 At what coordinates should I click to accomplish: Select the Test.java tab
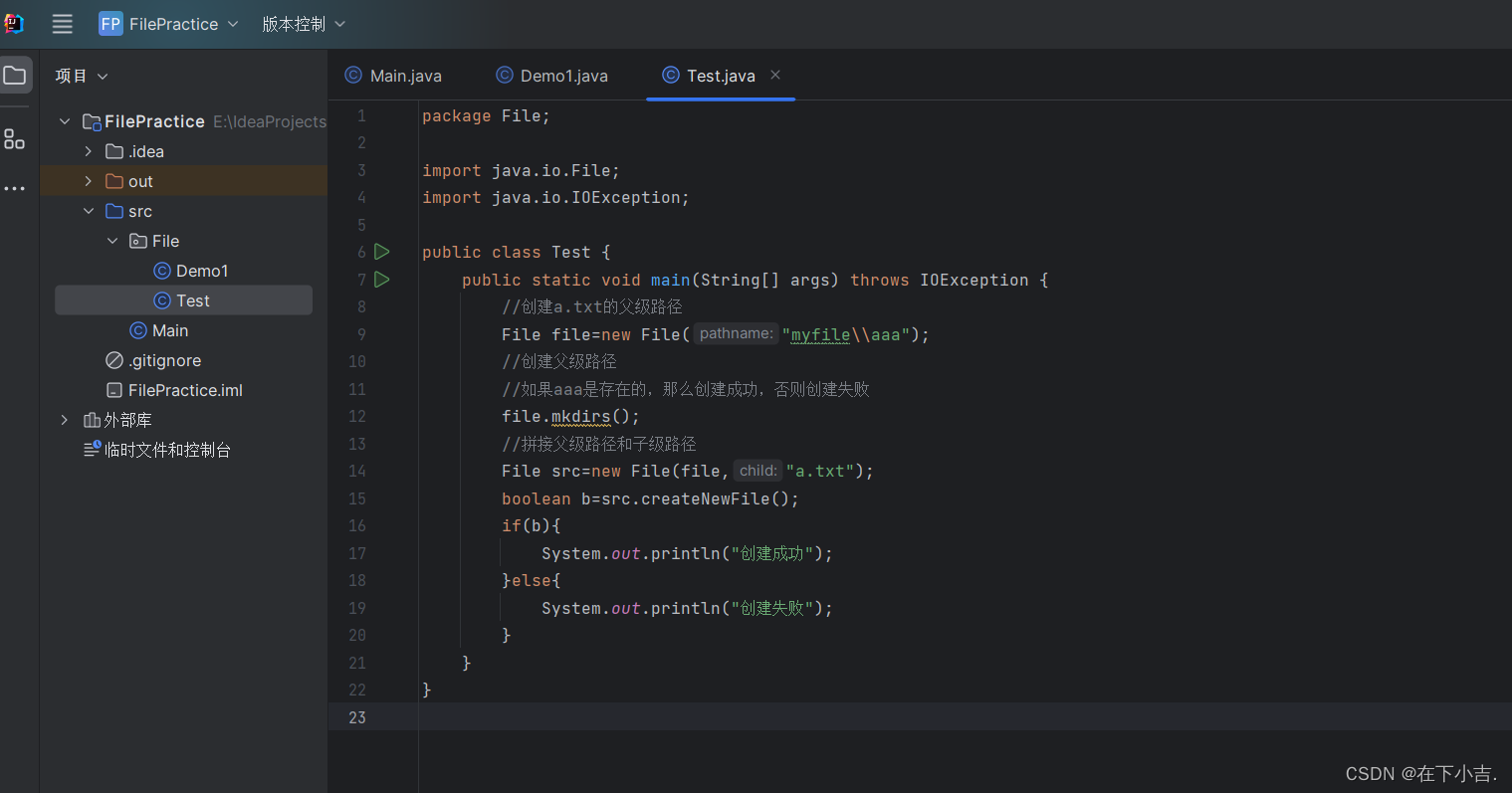click(x=721, y=76)
